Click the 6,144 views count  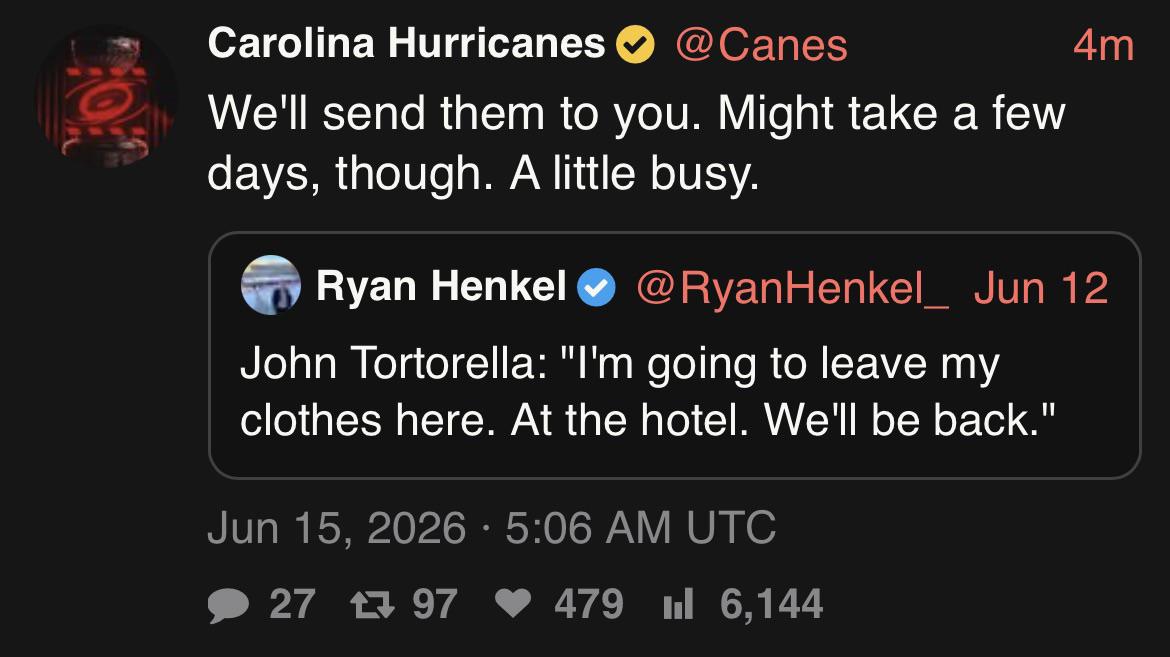click(772, 604)
